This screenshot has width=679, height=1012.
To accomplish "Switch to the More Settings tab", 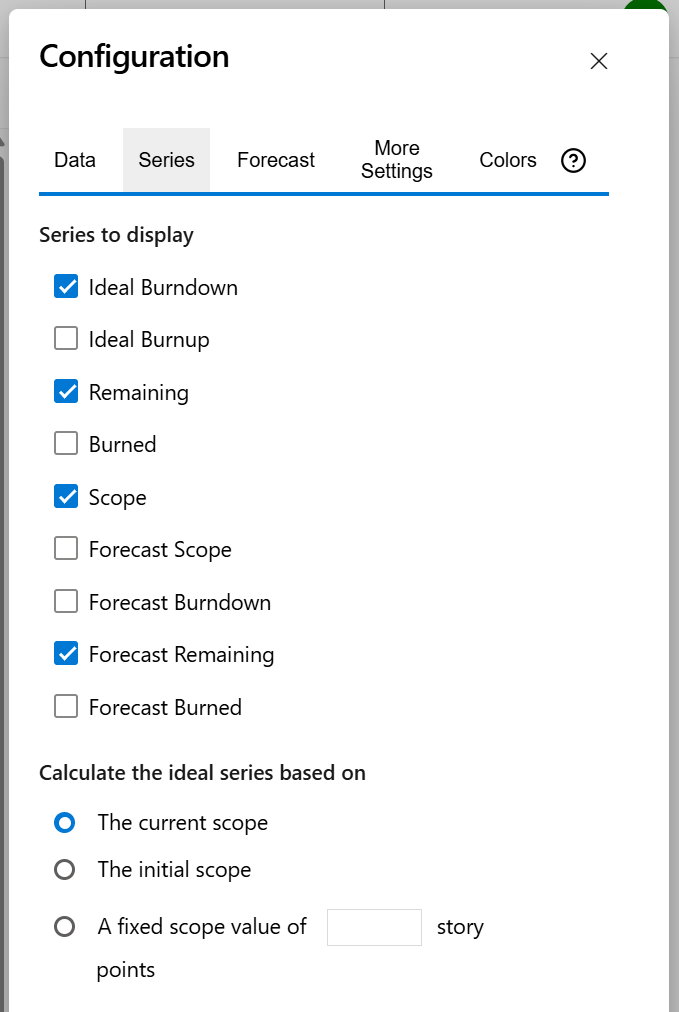I will (x=396, y=160).
